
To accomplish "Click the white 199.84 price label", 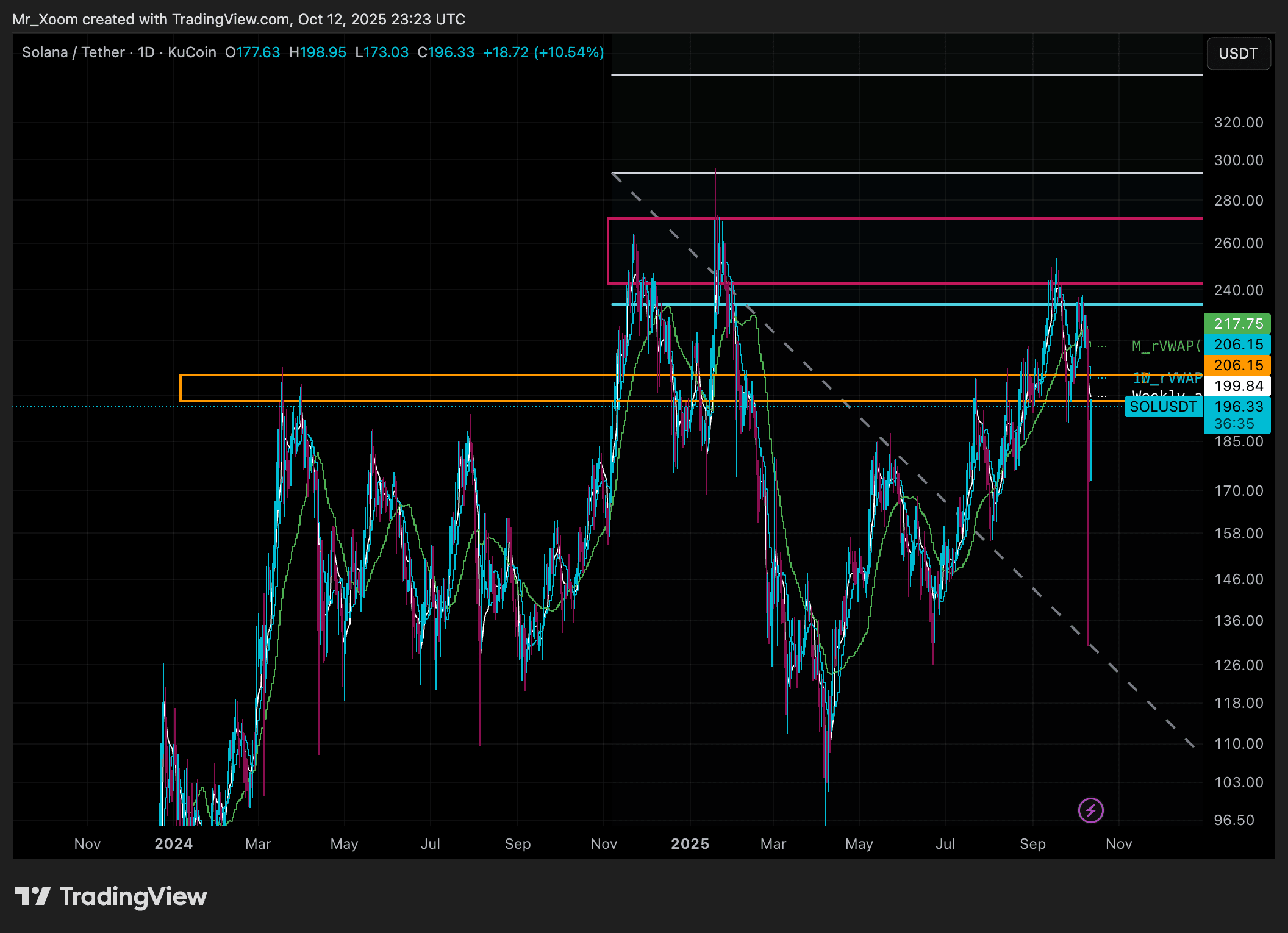I will tap(1237, 386).
